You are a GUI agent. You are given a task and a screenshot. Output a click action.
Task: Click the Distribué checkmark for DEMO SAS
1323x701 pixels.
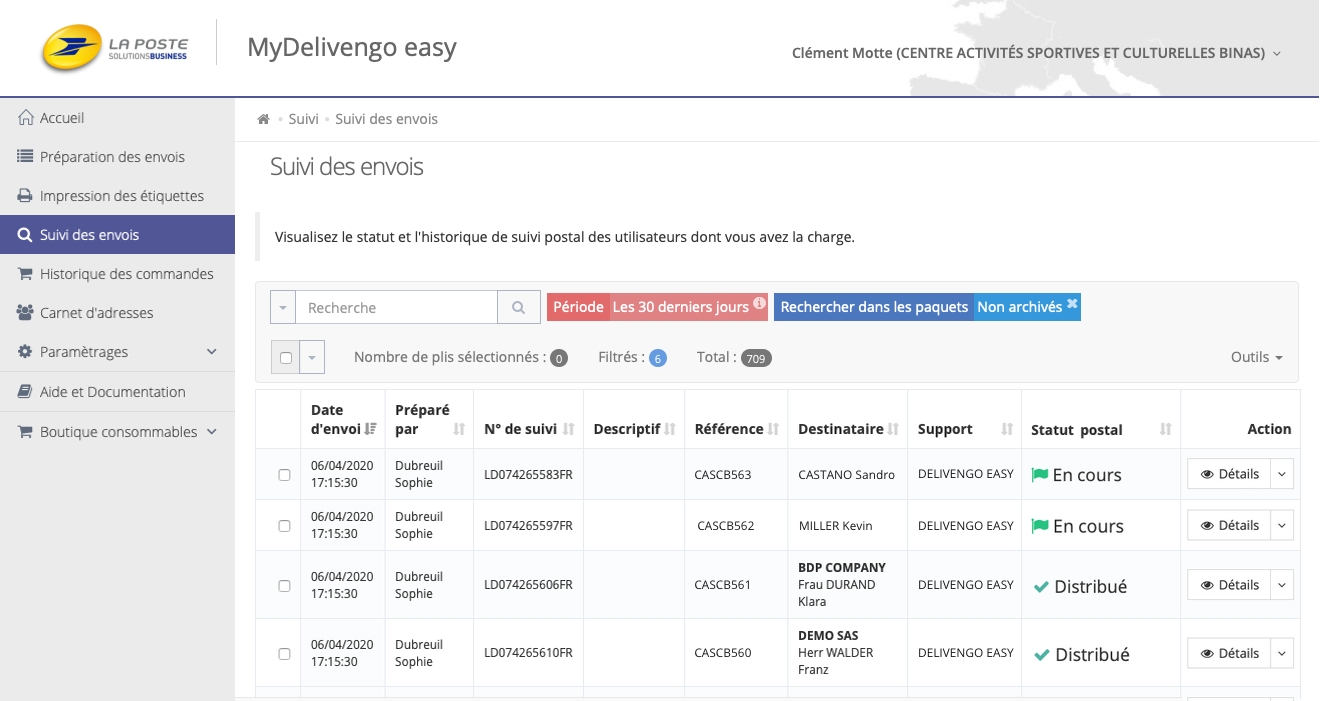(x=1042, y=655)
